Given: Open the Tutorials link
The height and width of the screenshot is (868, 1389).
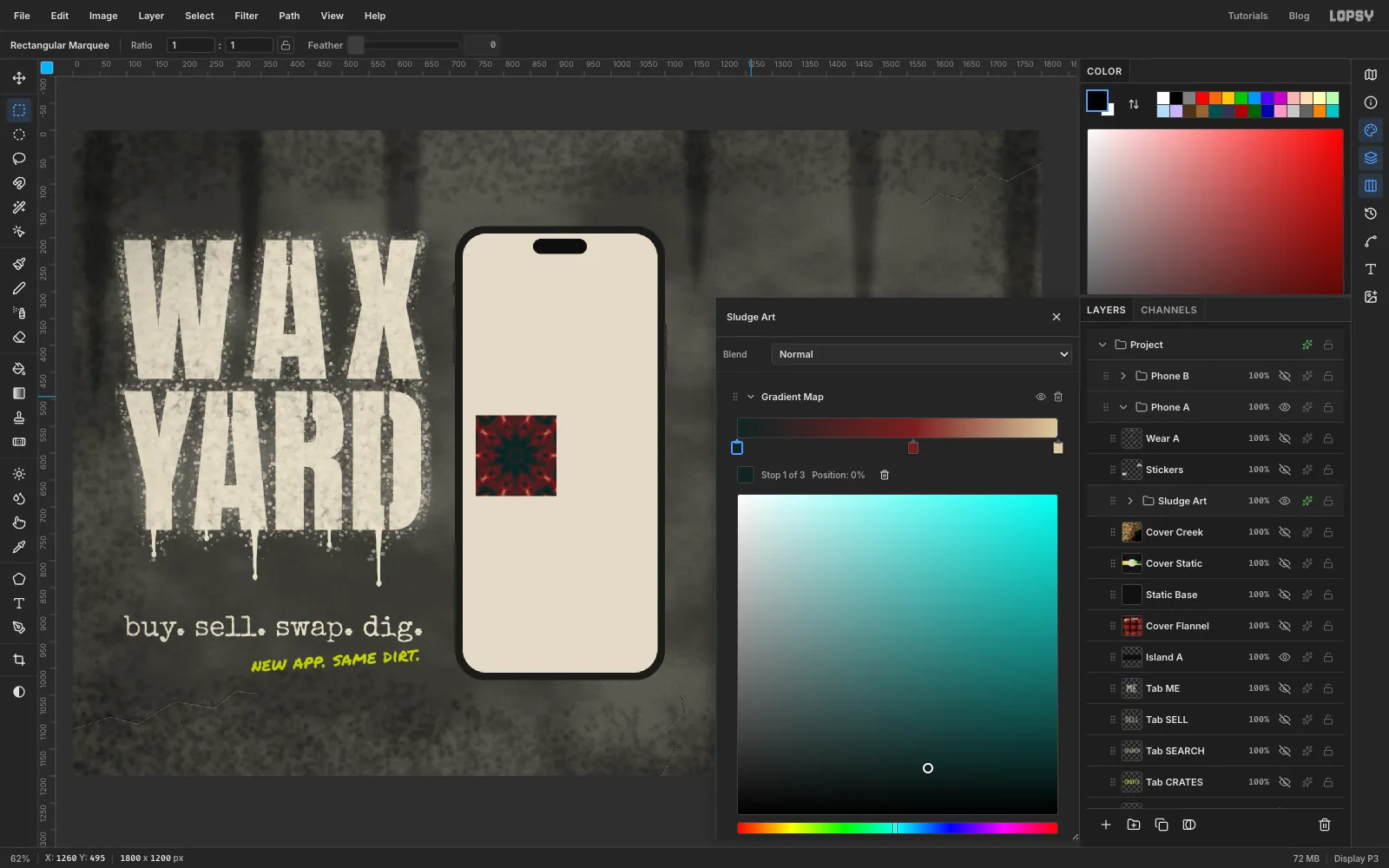Looking at the screenshot, I should 1247,16.
